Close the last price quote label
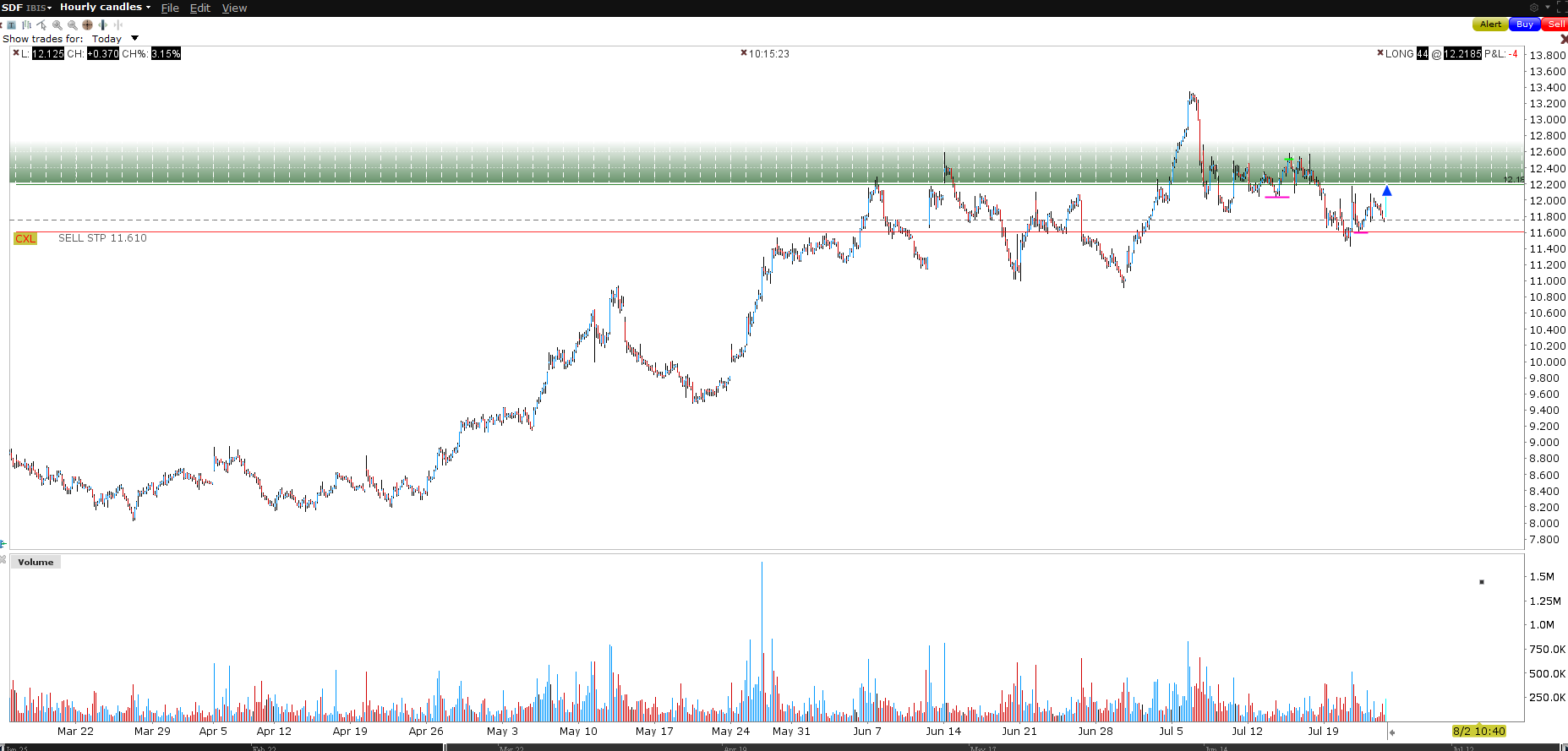This screenshot has width=1568, height=751. point(16,53)
